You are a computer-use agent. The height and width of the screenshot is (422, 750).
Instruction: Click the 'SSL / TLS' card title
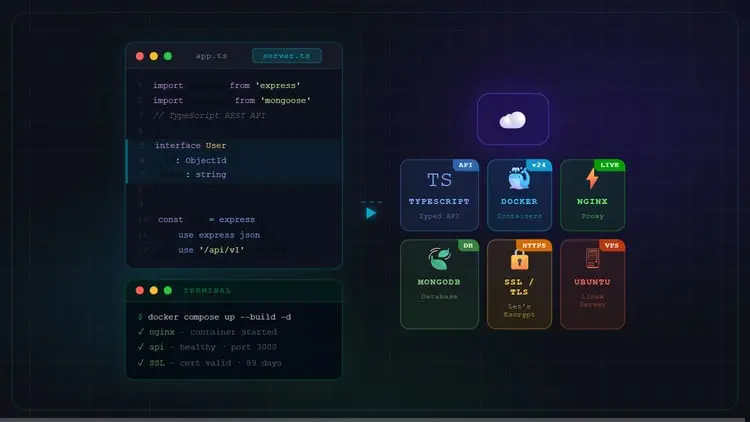[519, 287]
